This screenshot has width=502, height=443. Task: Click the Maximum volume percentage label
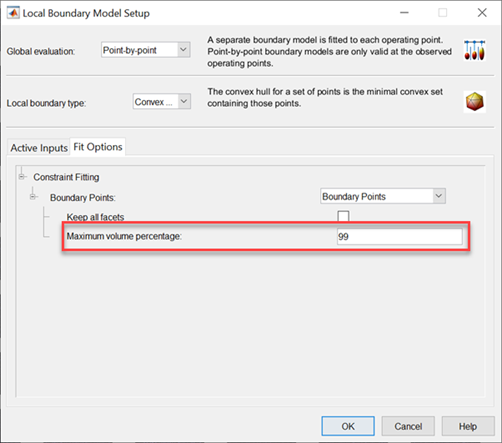pyautogui.click(x=124, y=236)
